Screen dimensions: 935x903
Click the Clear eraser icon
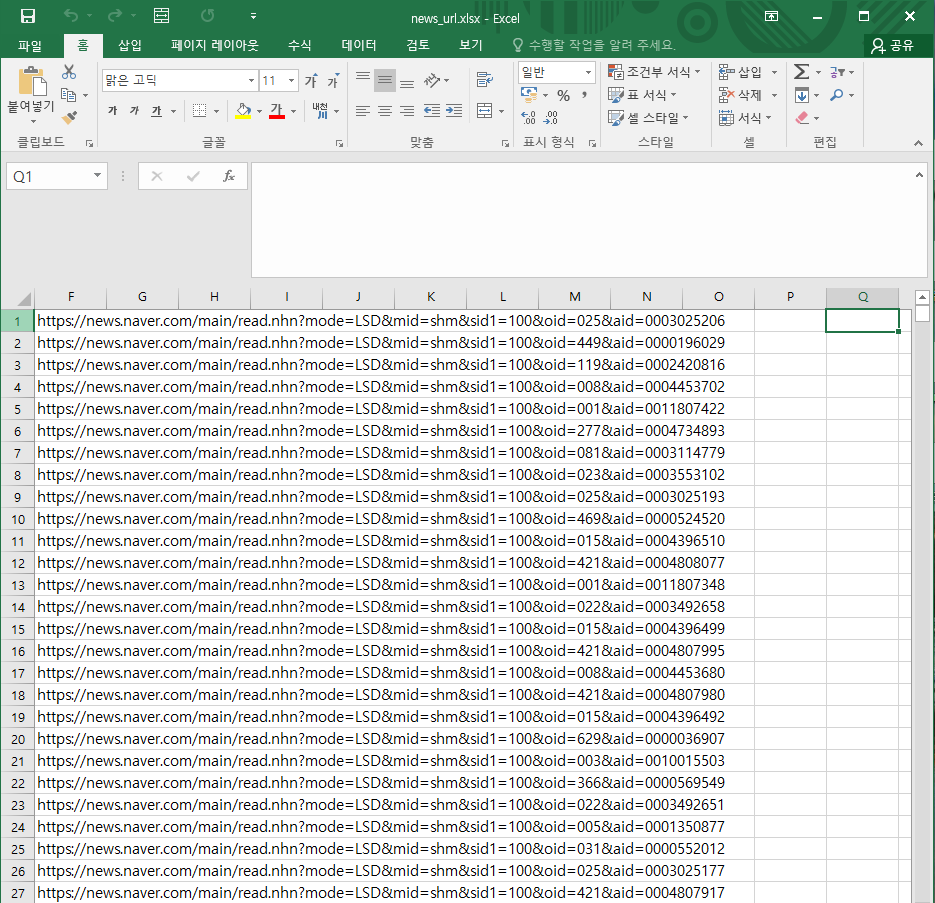802,118
